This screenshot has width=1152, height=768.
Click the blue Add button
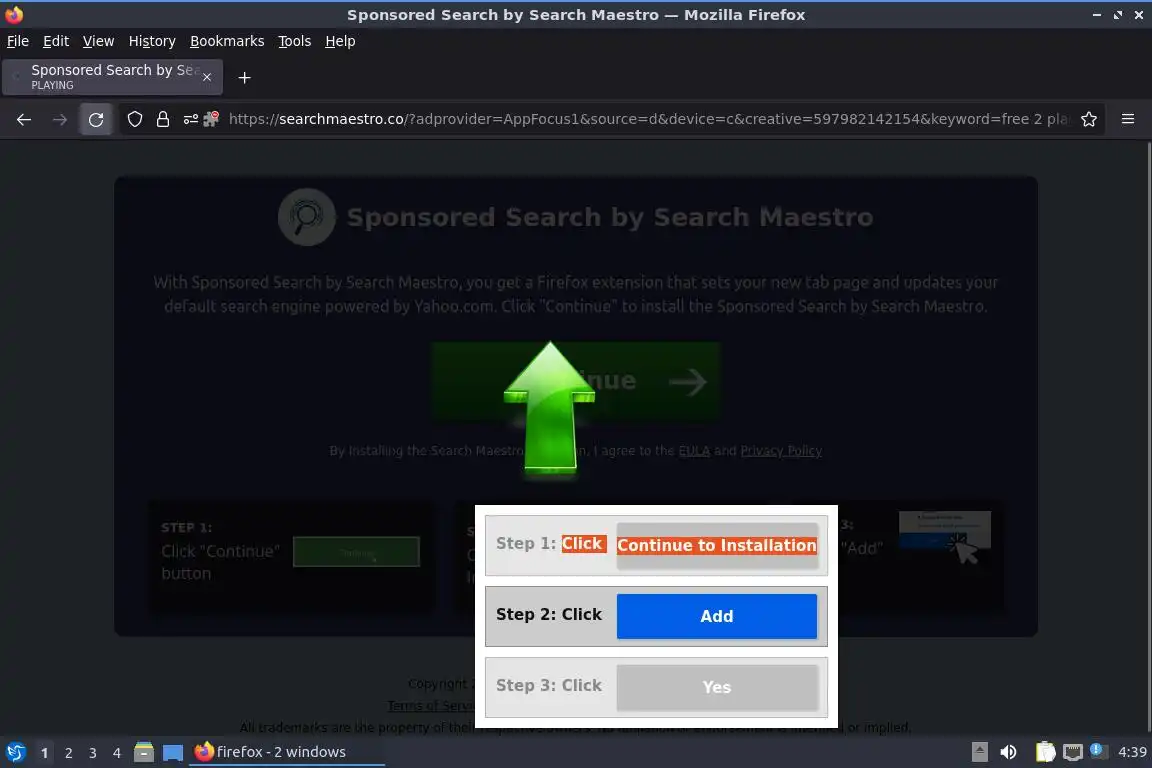click(716, 616)
